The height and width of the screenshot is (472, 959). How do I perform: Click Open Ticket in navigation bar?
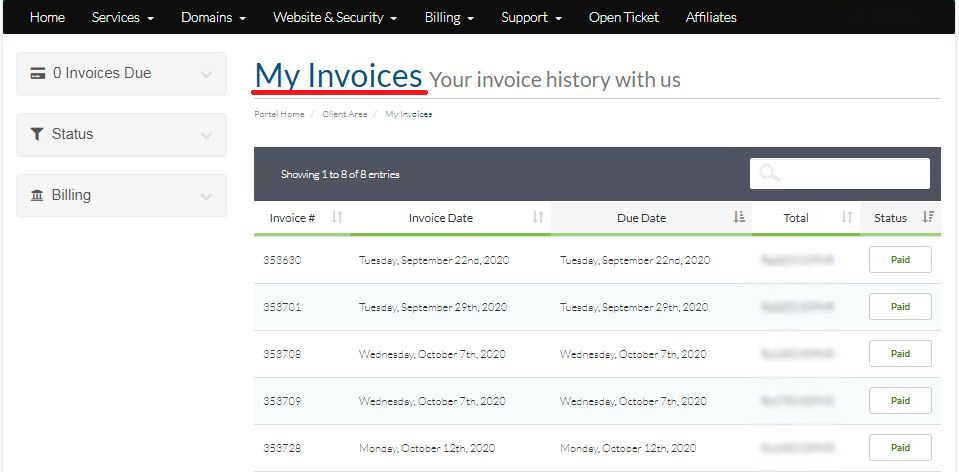pos(624,17)
